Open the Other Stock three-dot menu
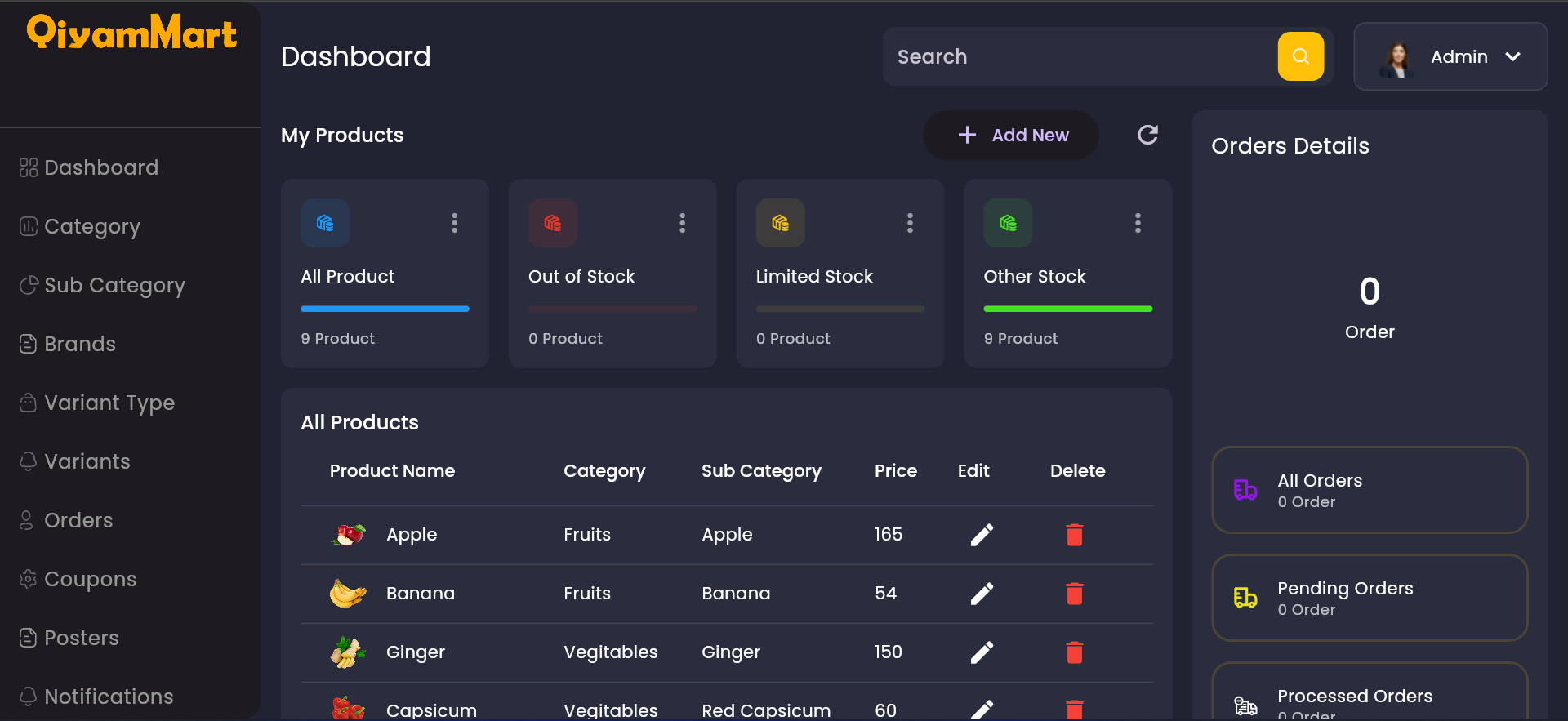Image resolution: width=1568 pixels, height=721 pixels. pyautogui.click(x=1138, y=223)
